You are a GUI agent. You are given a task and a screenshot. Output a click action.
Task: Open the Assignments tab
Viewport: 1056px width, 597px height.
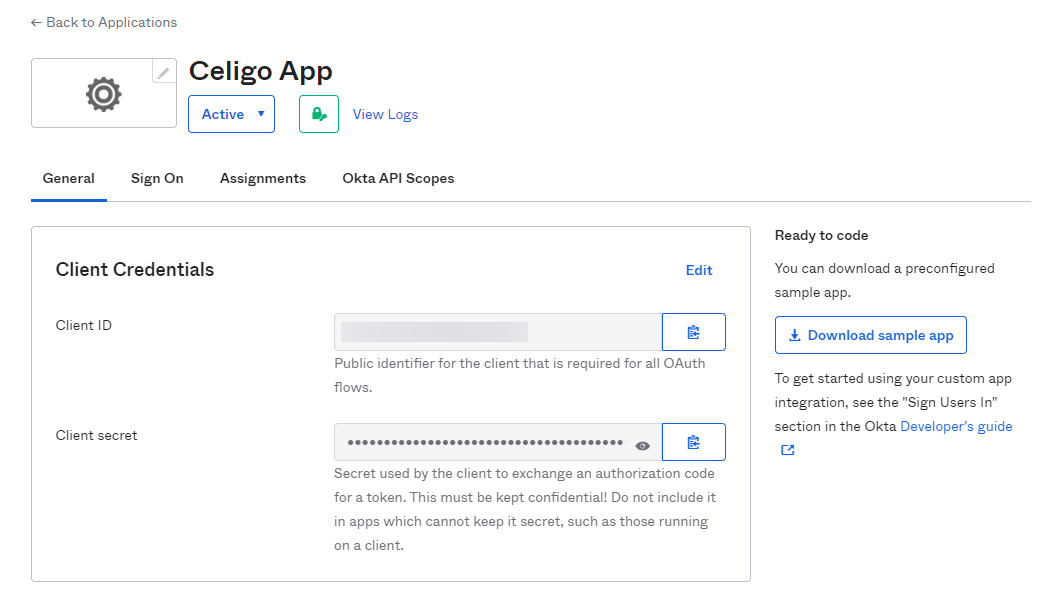pos(263,179)
